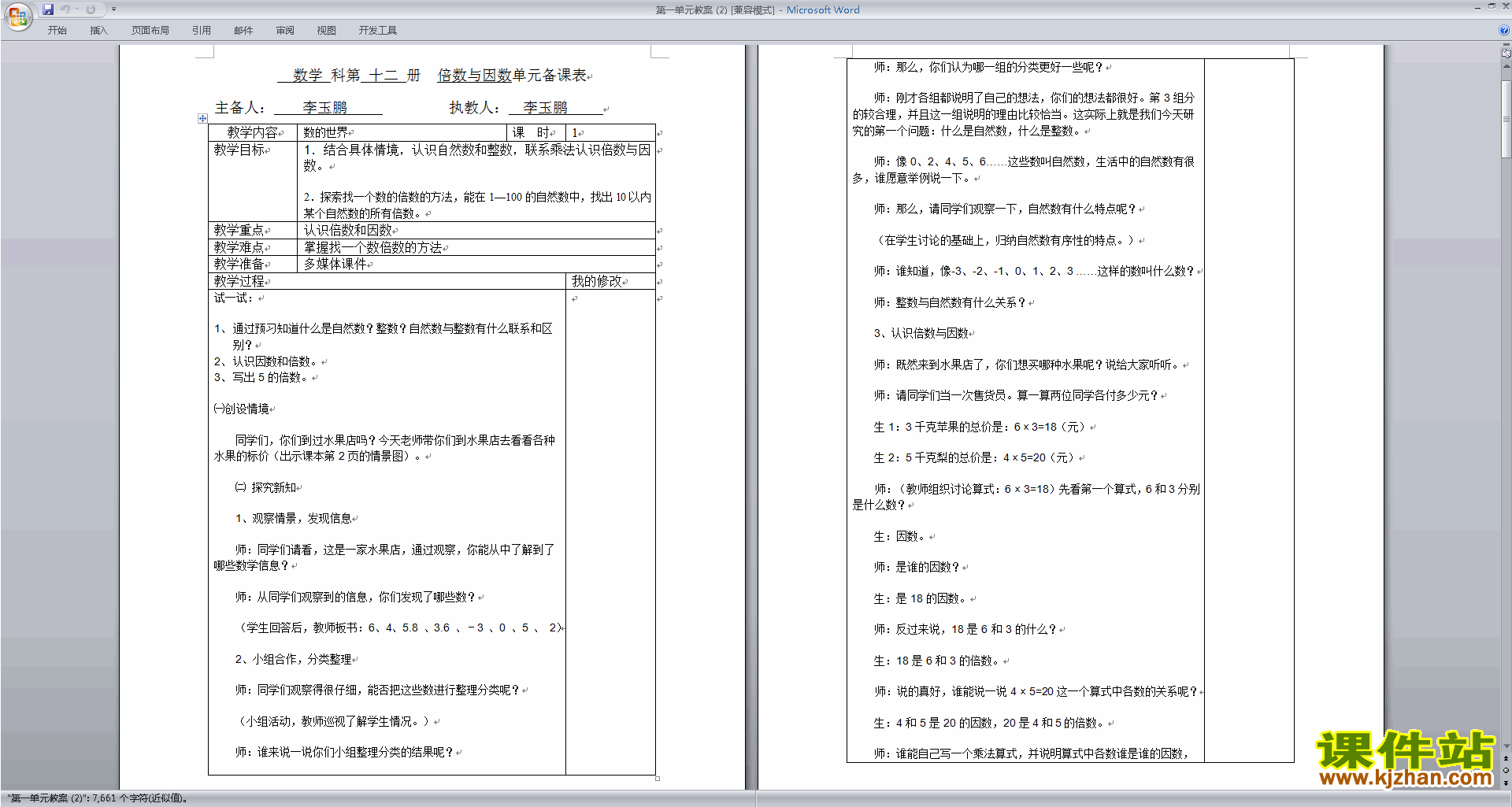This screenshot has width=1512, height=807.
Task: Click the 课 时 label cell
Action: click(x=537, y=132)
